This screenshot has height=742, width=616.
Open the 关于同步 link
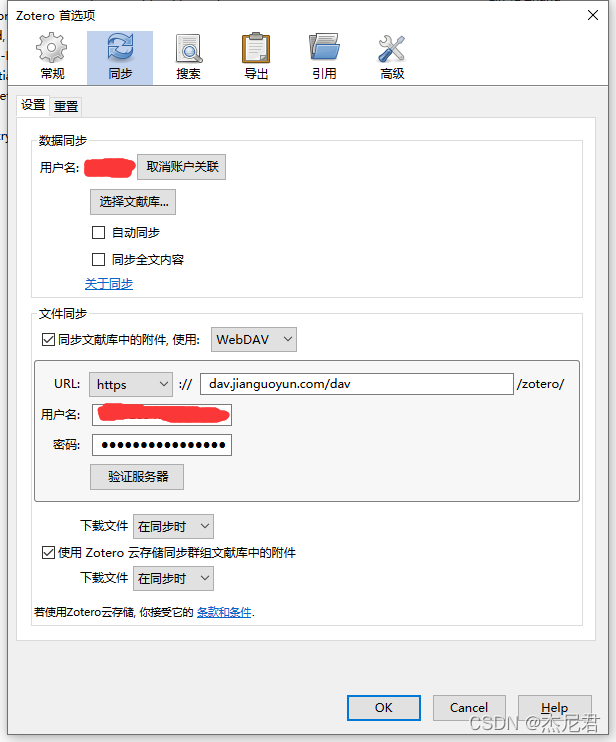[109, 284]
